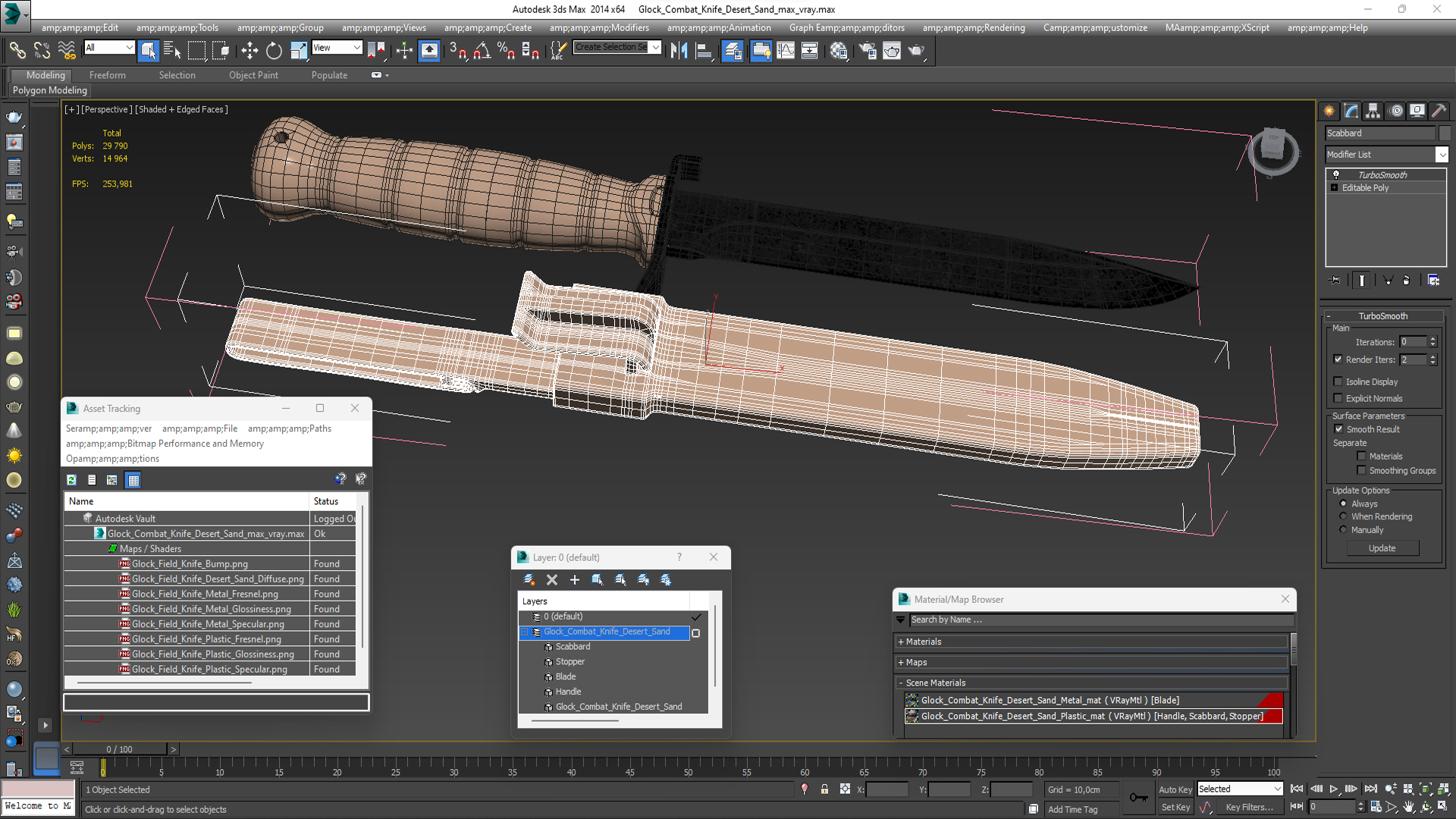This screenshot has height=819, width=1456.
Task: Select the Select Object tool
Action: tap(148, 51)
